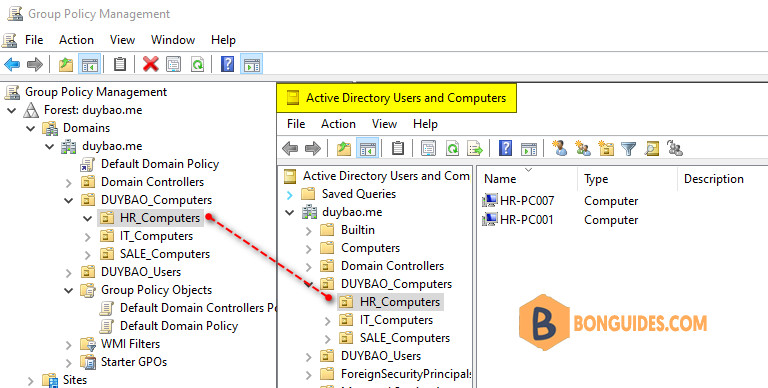Open File menu in Active Directory Users and Computers

296,124
